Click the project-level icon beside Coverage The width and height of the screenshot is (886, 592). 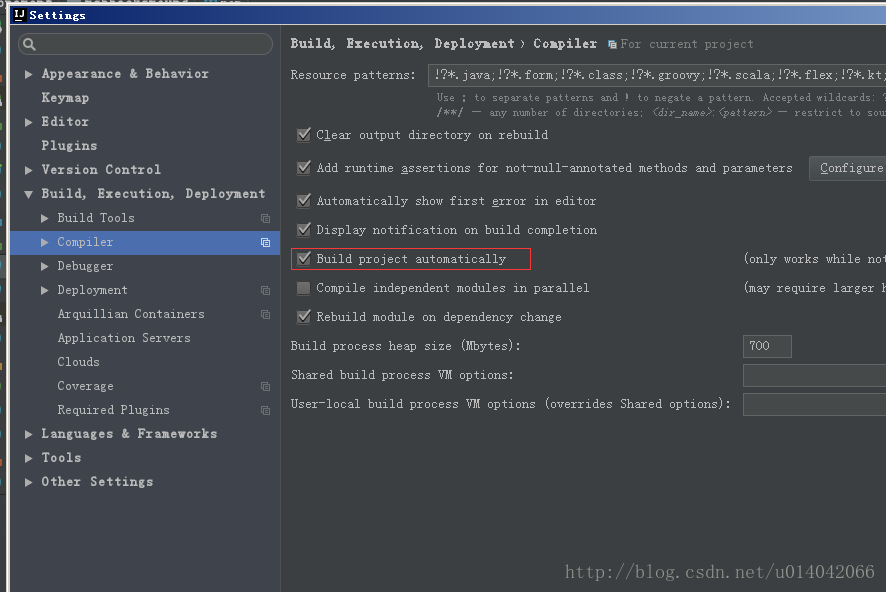point(265,386)
